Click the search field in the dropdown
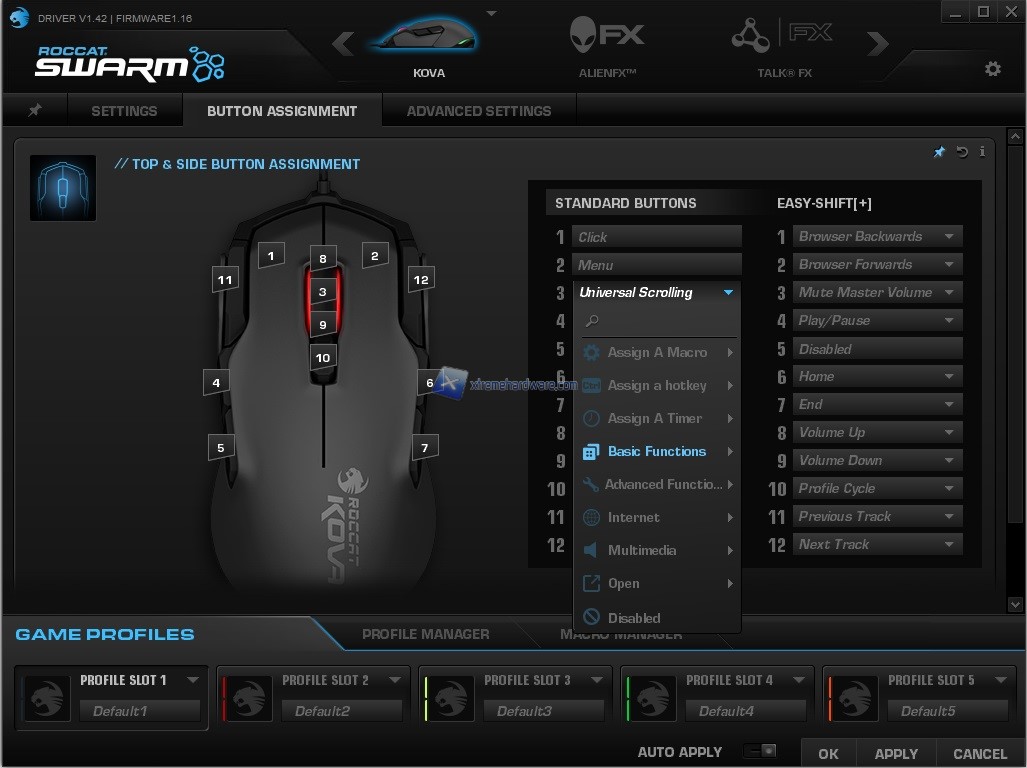The height and width of the screenshot is (768, 1027). pyautogui.click(x=660, y=321)
